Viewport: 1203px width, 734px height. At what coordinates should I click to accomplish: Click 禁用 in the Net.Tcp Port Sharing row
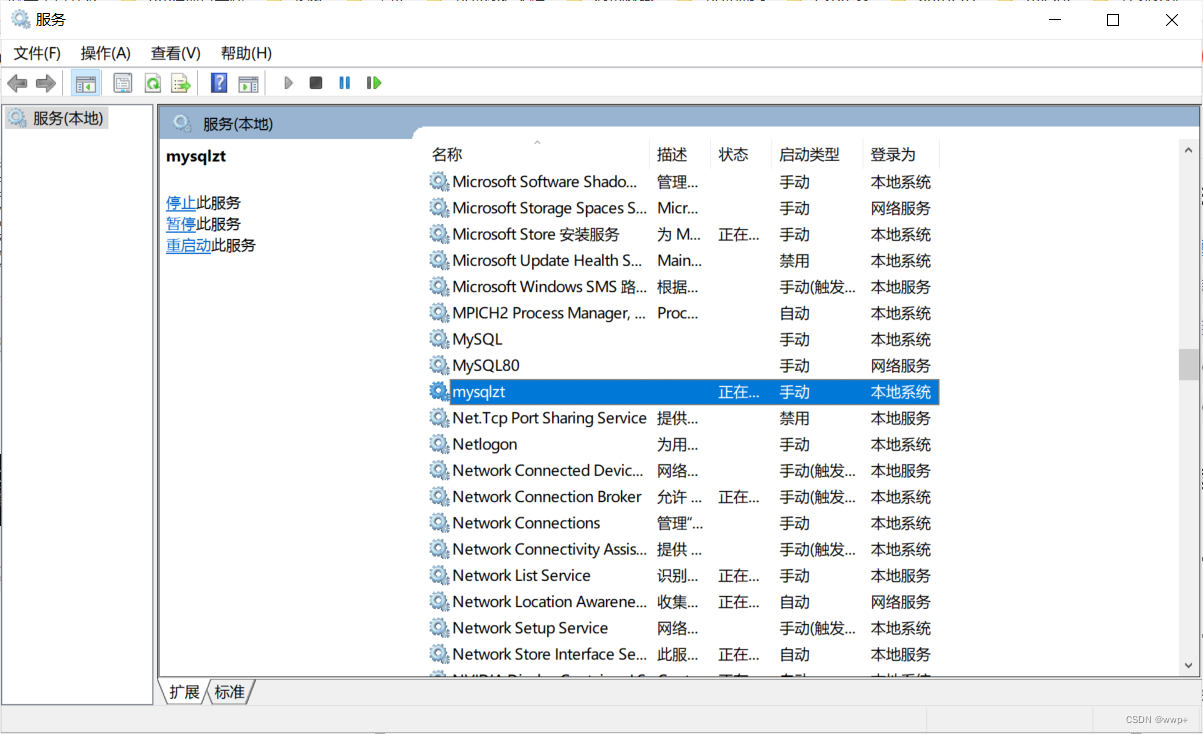[x=794, y=418]
